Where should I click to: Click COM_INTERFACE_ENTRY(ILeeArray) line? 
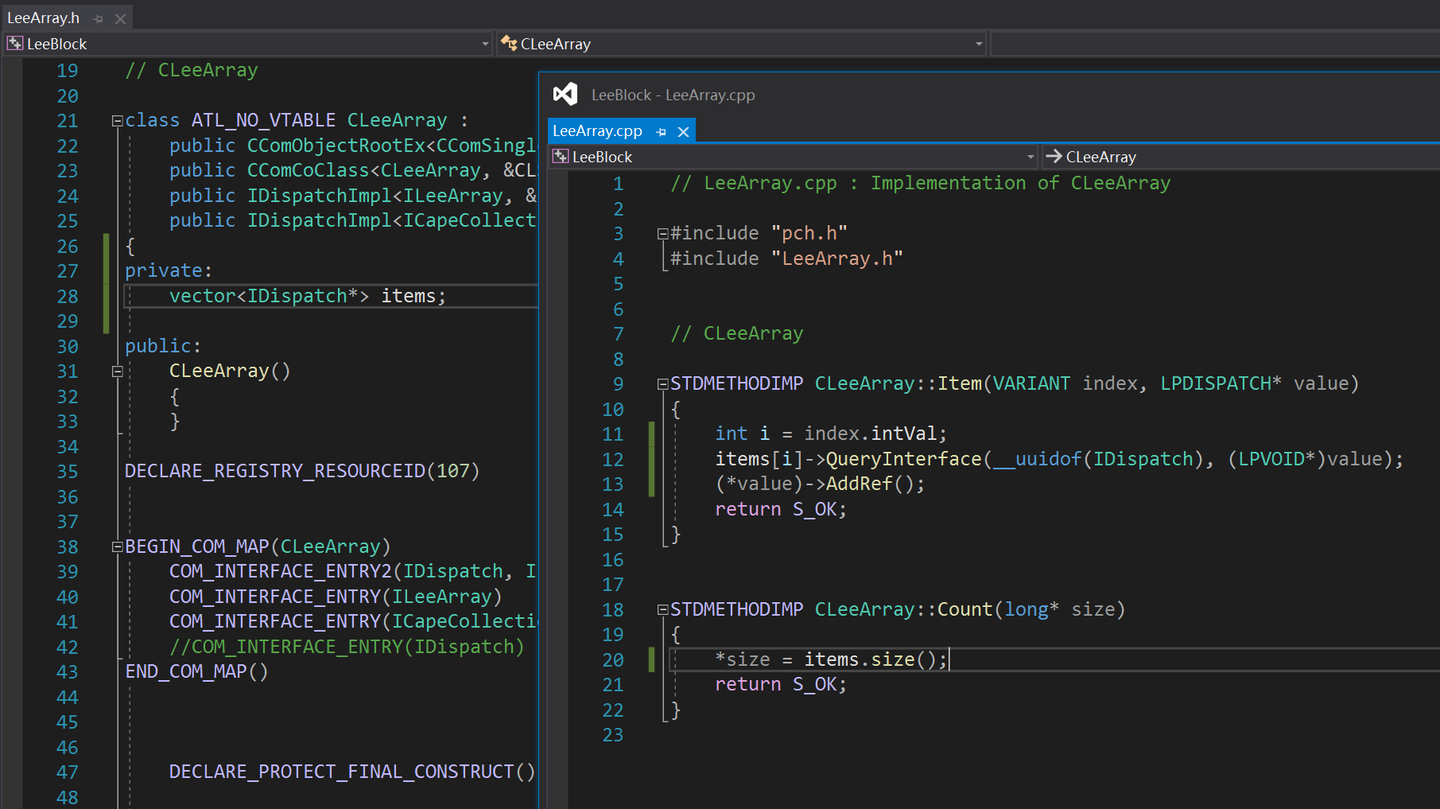[335, 597]
